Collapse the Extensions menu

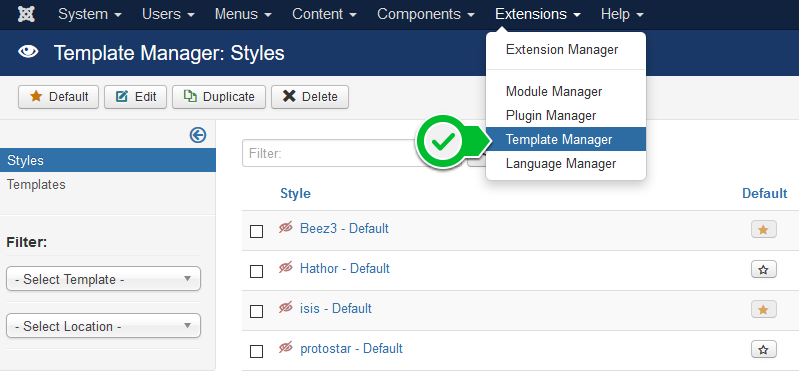[538, 14]
